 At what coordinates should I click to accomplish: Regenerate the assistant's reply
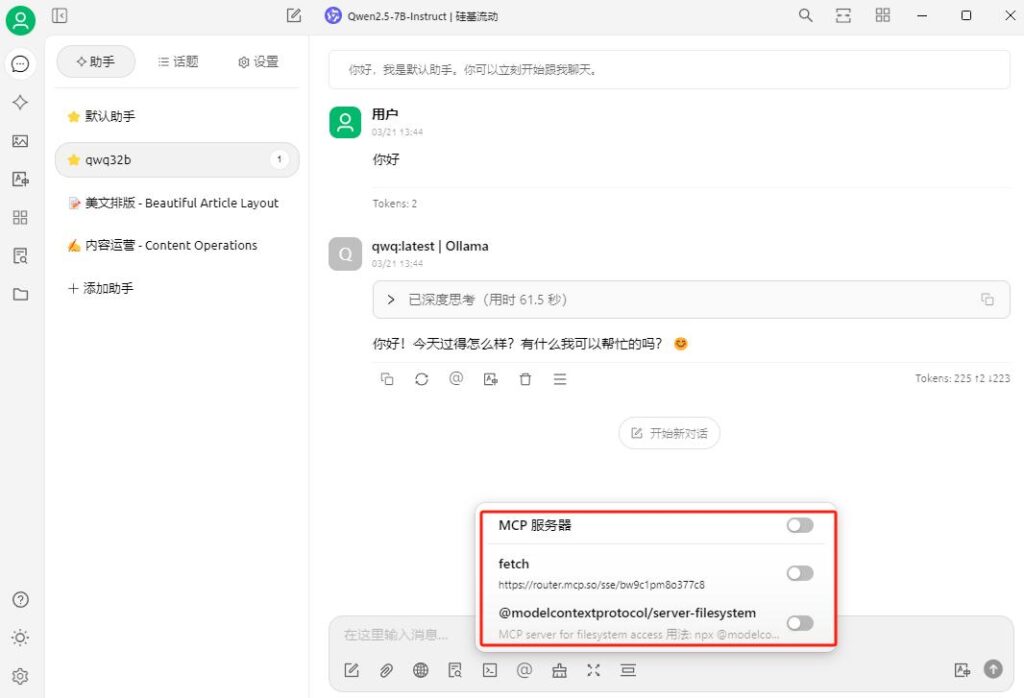point(421,379)
